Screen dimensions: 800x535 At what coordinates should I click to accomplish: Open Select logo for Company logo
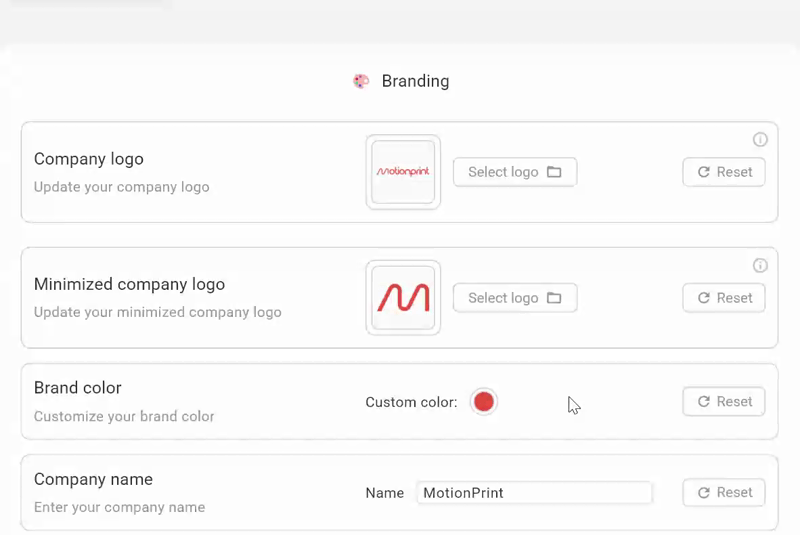point(515,172)
